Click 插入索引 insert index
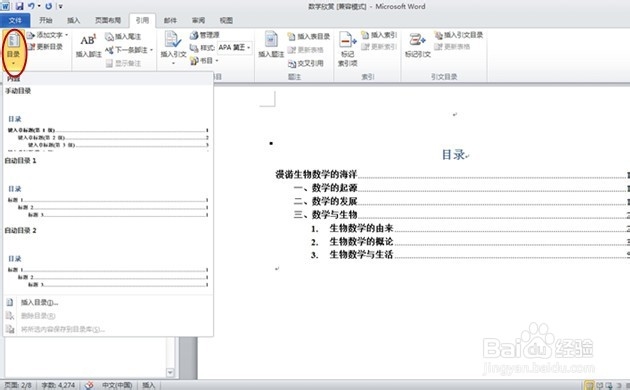This screenshot has height=390, width=630. (x=379, y=35)
